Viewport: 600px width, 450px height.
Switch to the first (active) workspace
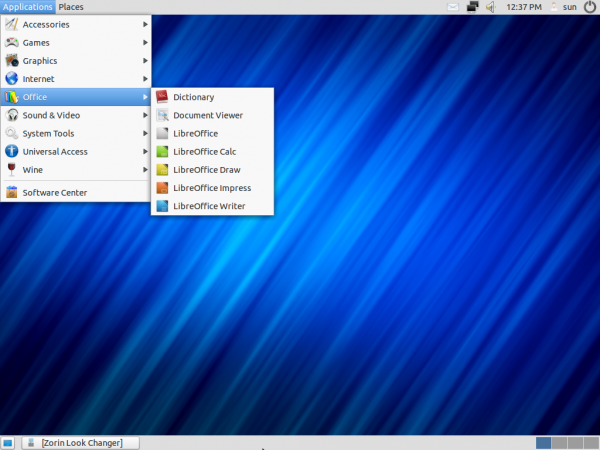543,443
